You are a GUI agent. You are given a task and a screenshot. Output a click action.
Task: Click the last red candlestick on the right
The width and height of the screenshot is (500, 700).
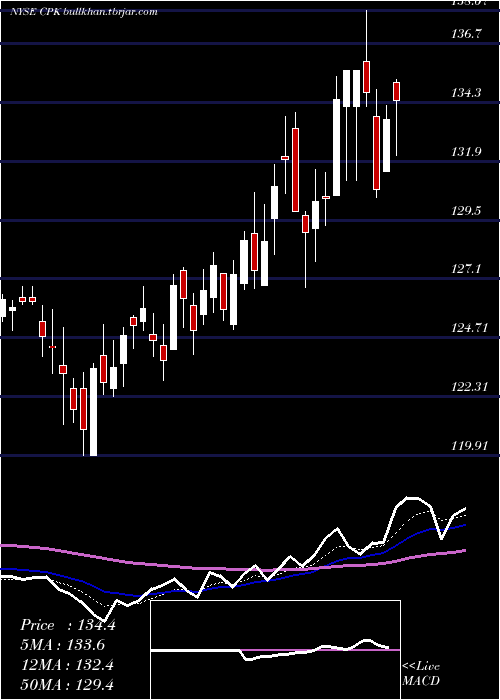point(396,92)
